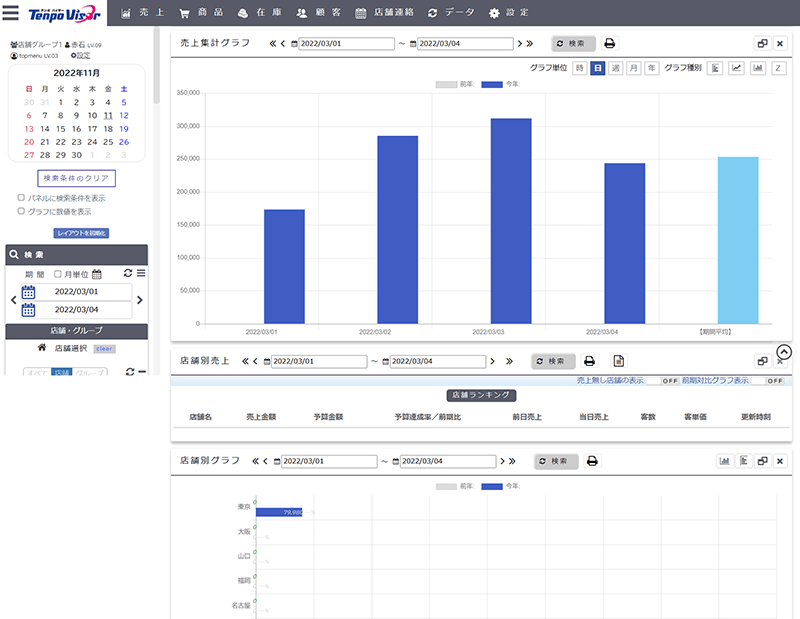Select horizontal bar chart graph type

pos(716,68)
